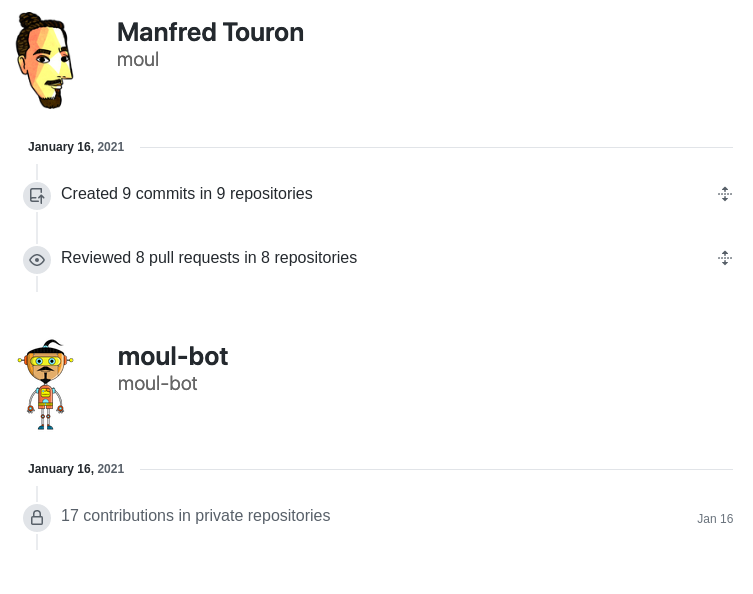Expand the 'Reviewed 8 pull requests' details
The height and width of the screenshot is (594, 753).
tap(725, 258)
